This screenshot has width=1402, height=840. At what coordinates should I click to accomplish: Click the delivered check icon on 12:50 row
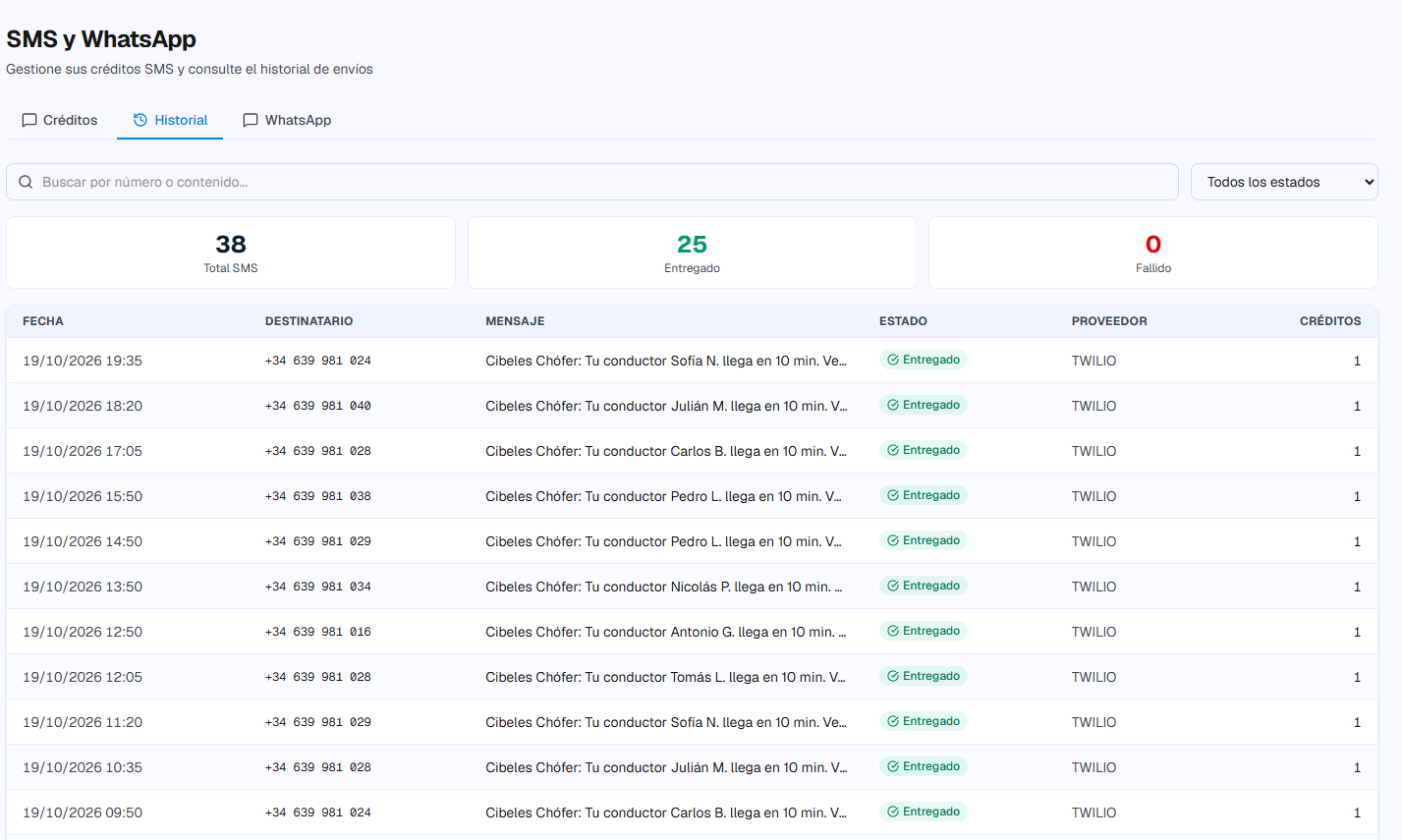click(893, 631)
